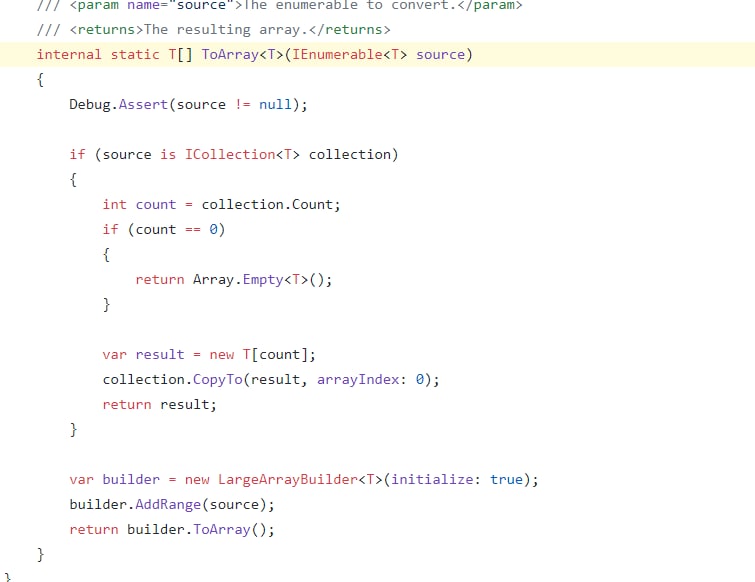Click the ToArray<T> method name in the signature
The height and width of the screenshot is (582, 755).
(242, 54)
